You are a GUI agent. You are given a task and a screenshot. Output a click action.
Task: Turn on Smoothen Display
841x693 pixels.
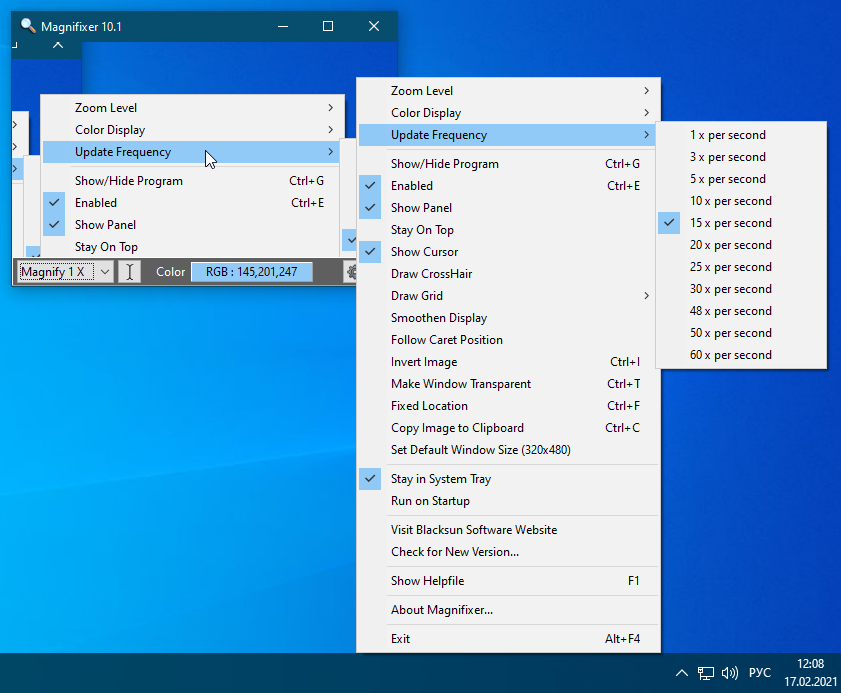click(x=508, y=318)
